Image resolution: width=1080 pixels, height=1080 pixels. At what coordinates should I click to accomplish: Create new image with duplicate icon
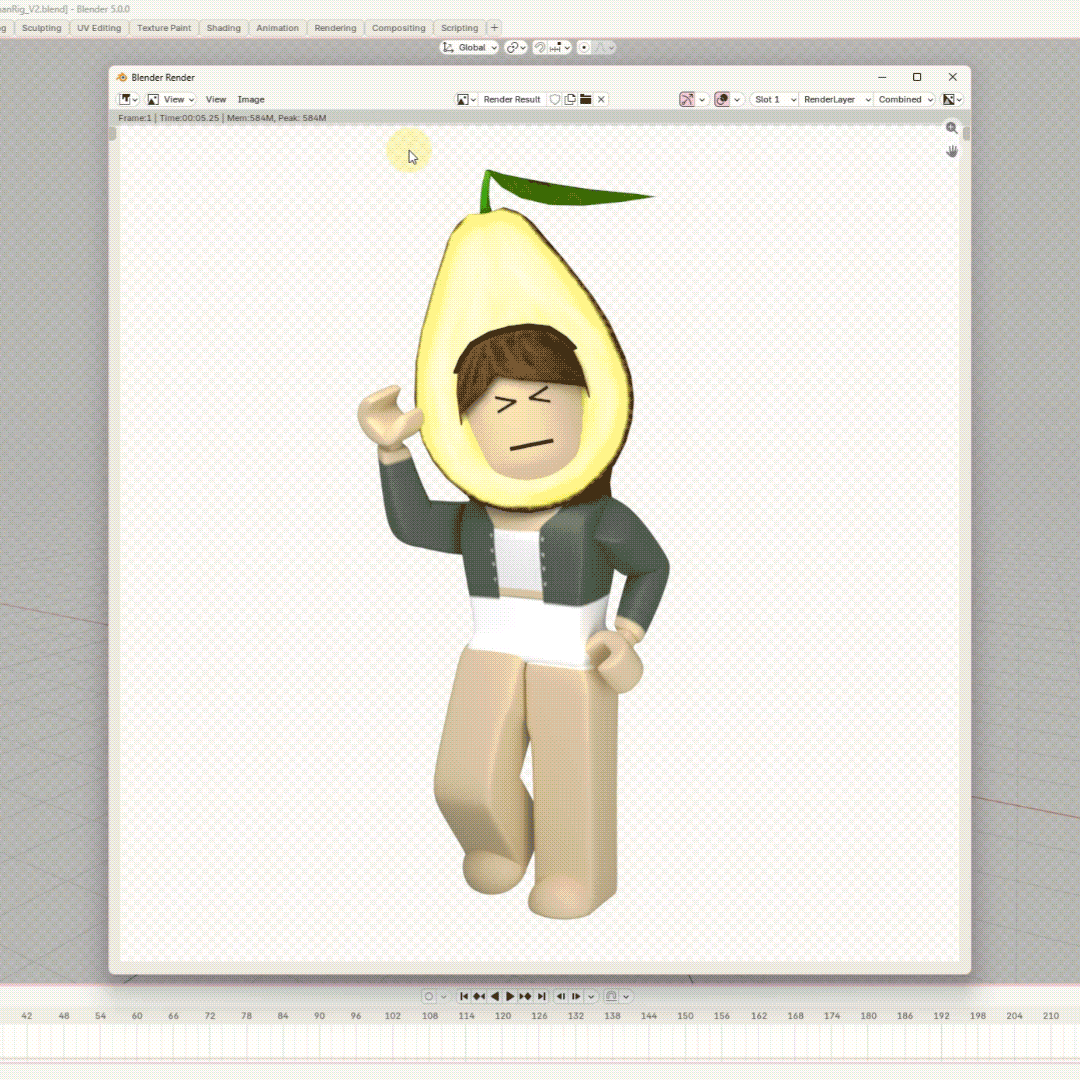point(570,99)
